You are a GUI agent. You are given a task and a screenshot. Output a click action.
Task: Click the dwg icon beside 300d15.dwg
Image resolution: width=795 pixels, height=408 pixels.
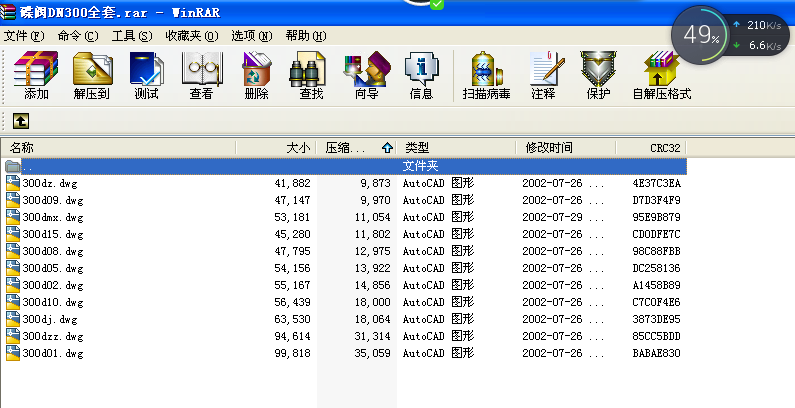coord(13,234)
